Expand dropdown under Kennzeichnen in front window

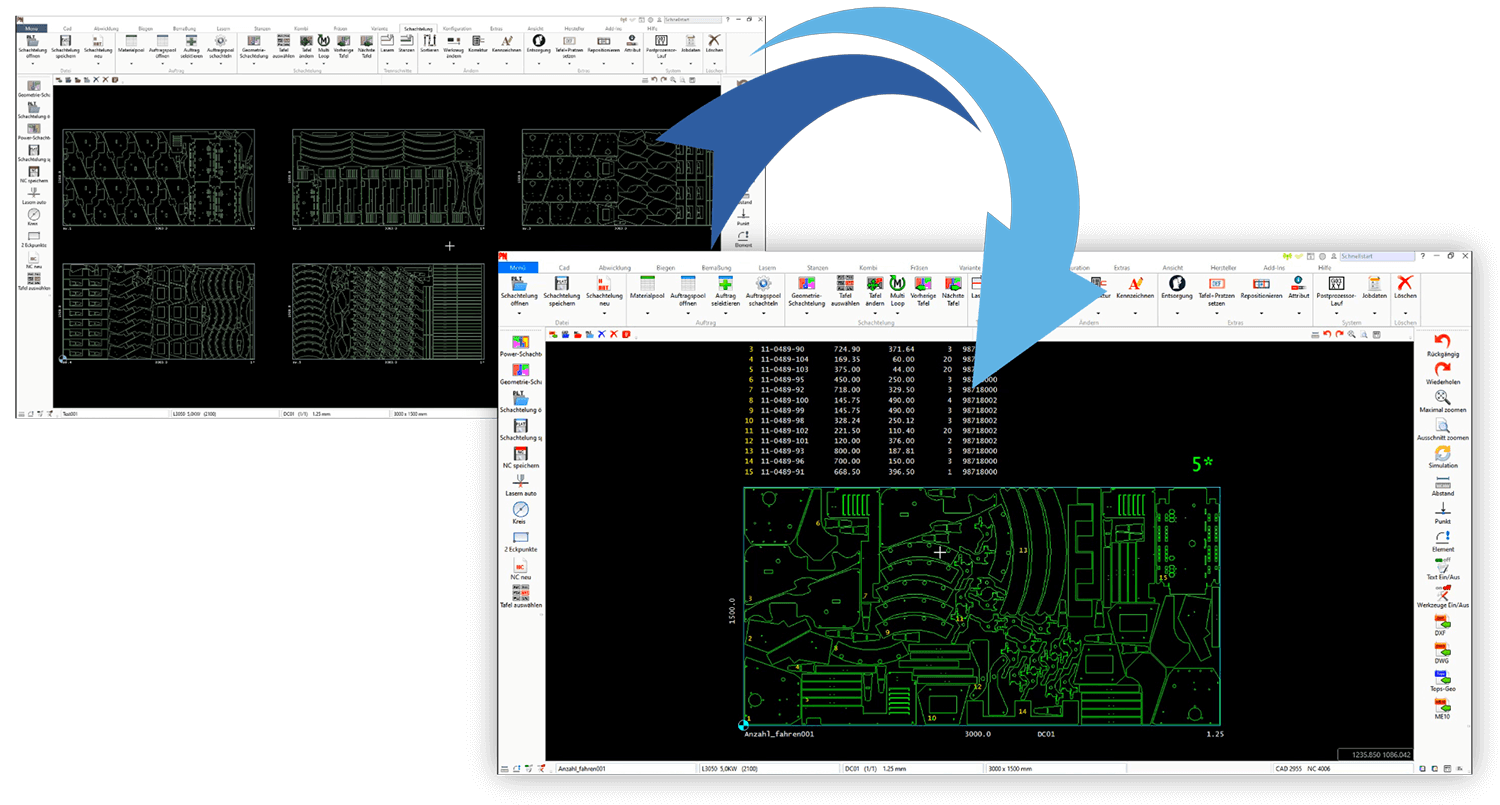1134,313
